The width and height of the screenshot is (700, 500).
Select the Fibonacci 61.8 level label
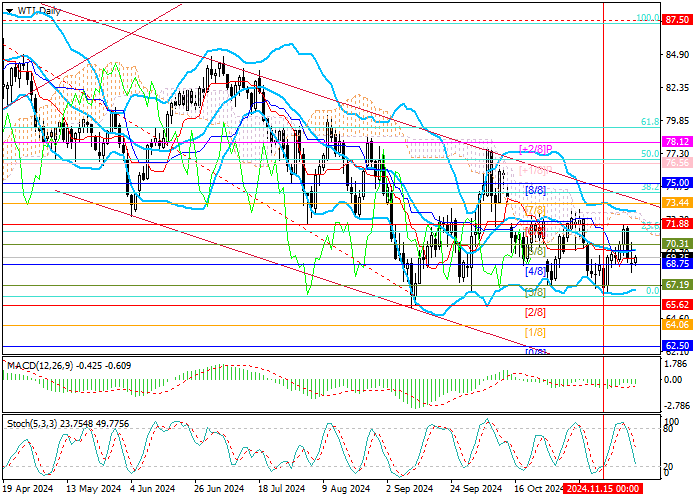(650, 122)
